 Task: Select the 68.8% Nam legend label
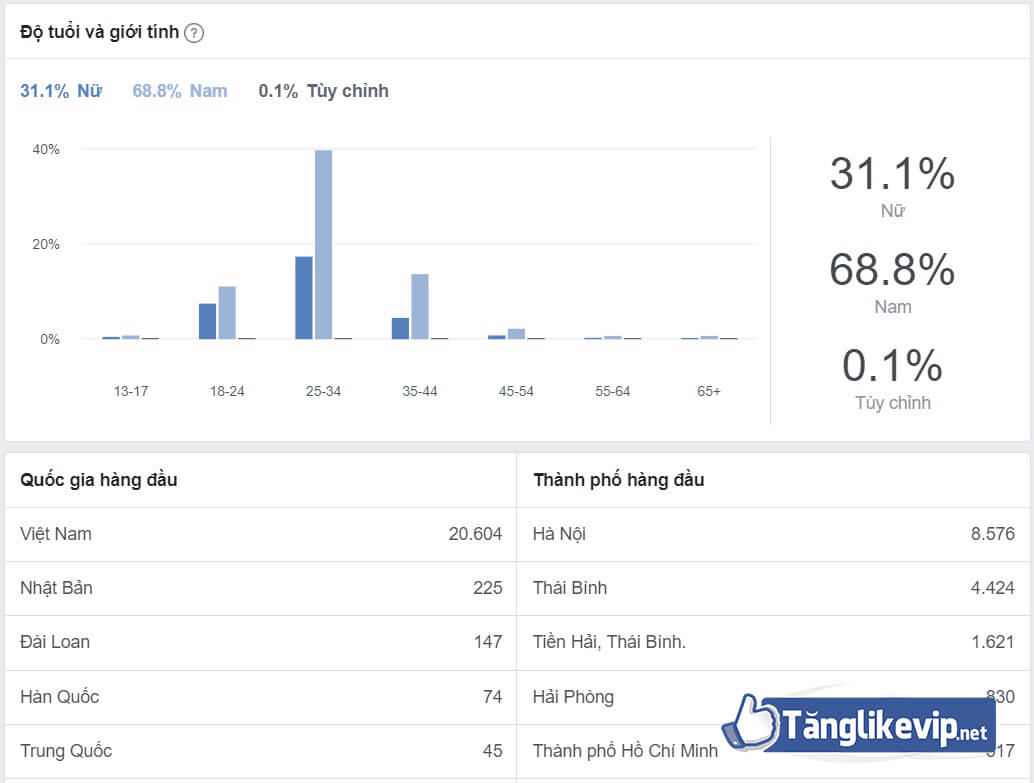point(180,91)
